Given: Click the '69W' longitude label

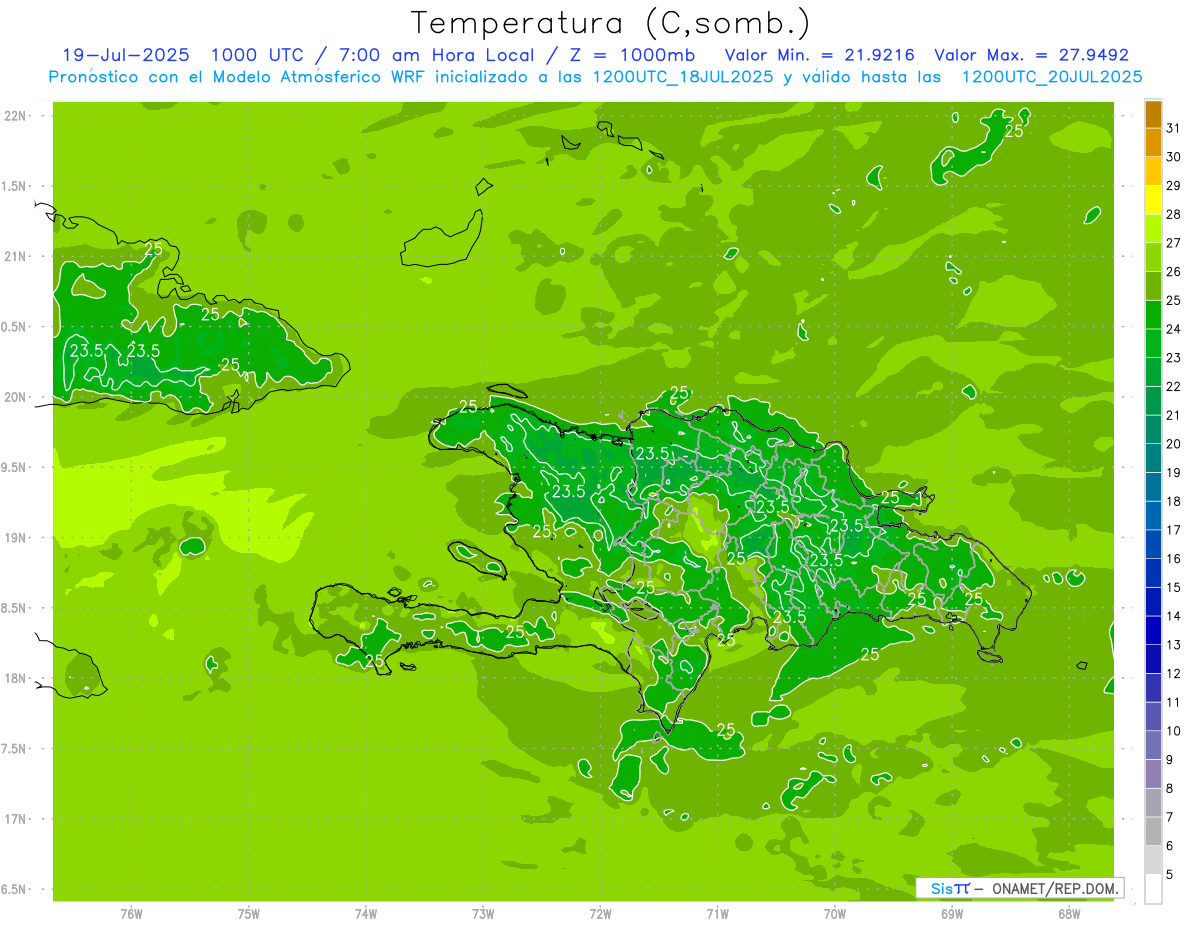Looking at the screenshot, I should click(x=952, y=914).
